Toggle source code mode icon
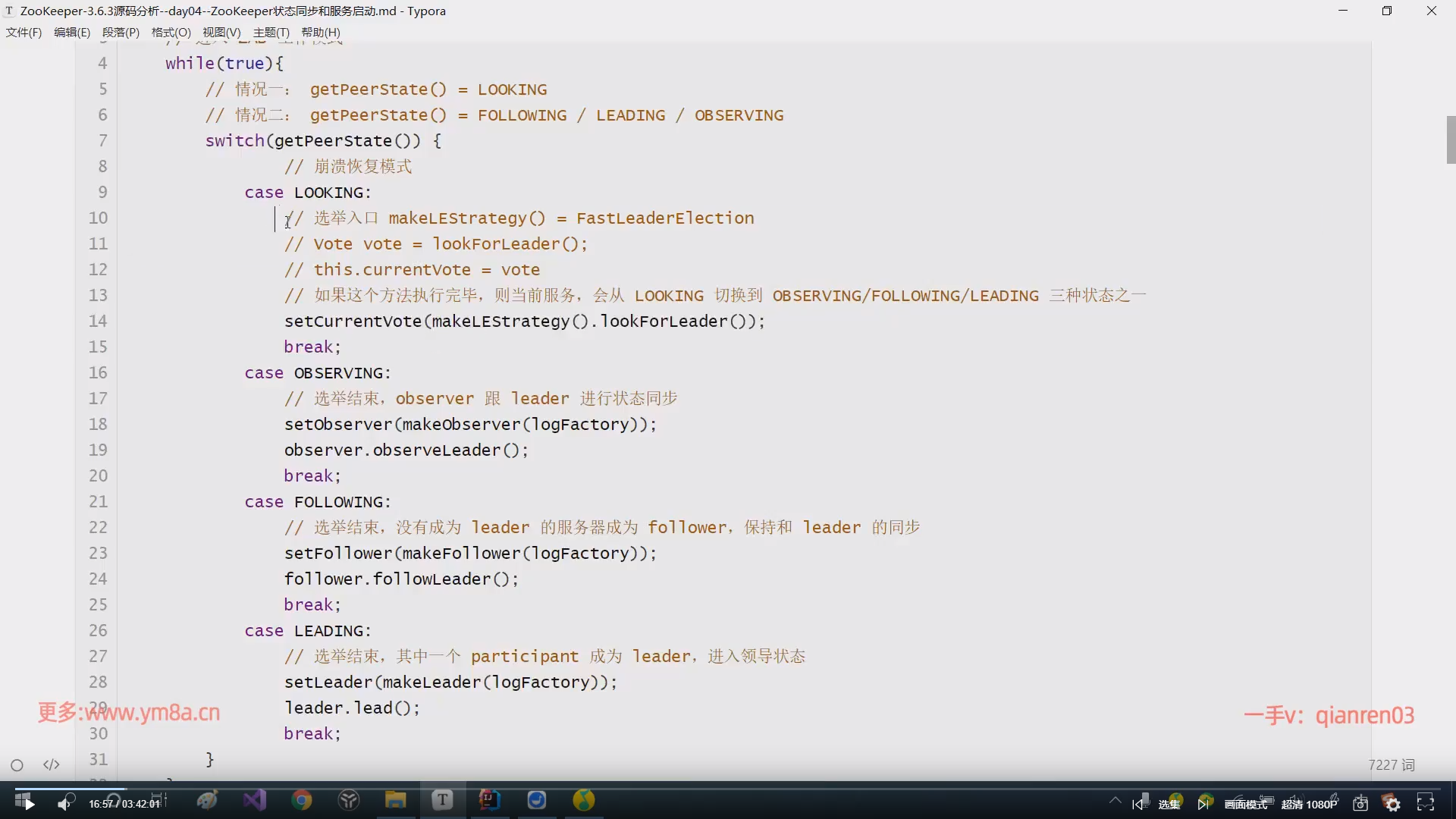The height and width of the screenshot is (819, 1456). click(x=52, y=764)
